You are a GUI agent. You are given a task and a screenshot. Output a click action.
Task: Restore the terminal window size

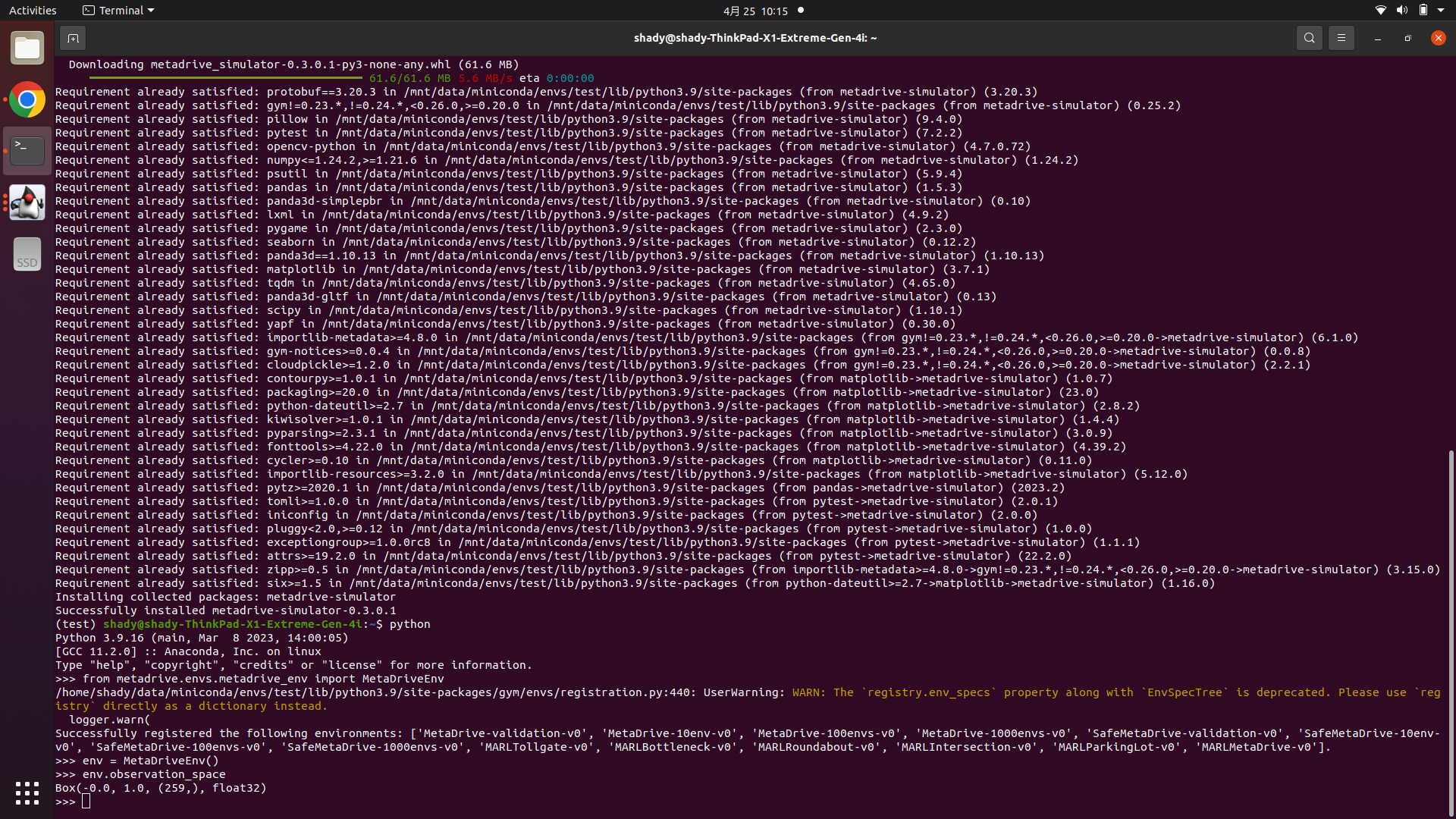pyautogui.click(x=1407, y=38)
